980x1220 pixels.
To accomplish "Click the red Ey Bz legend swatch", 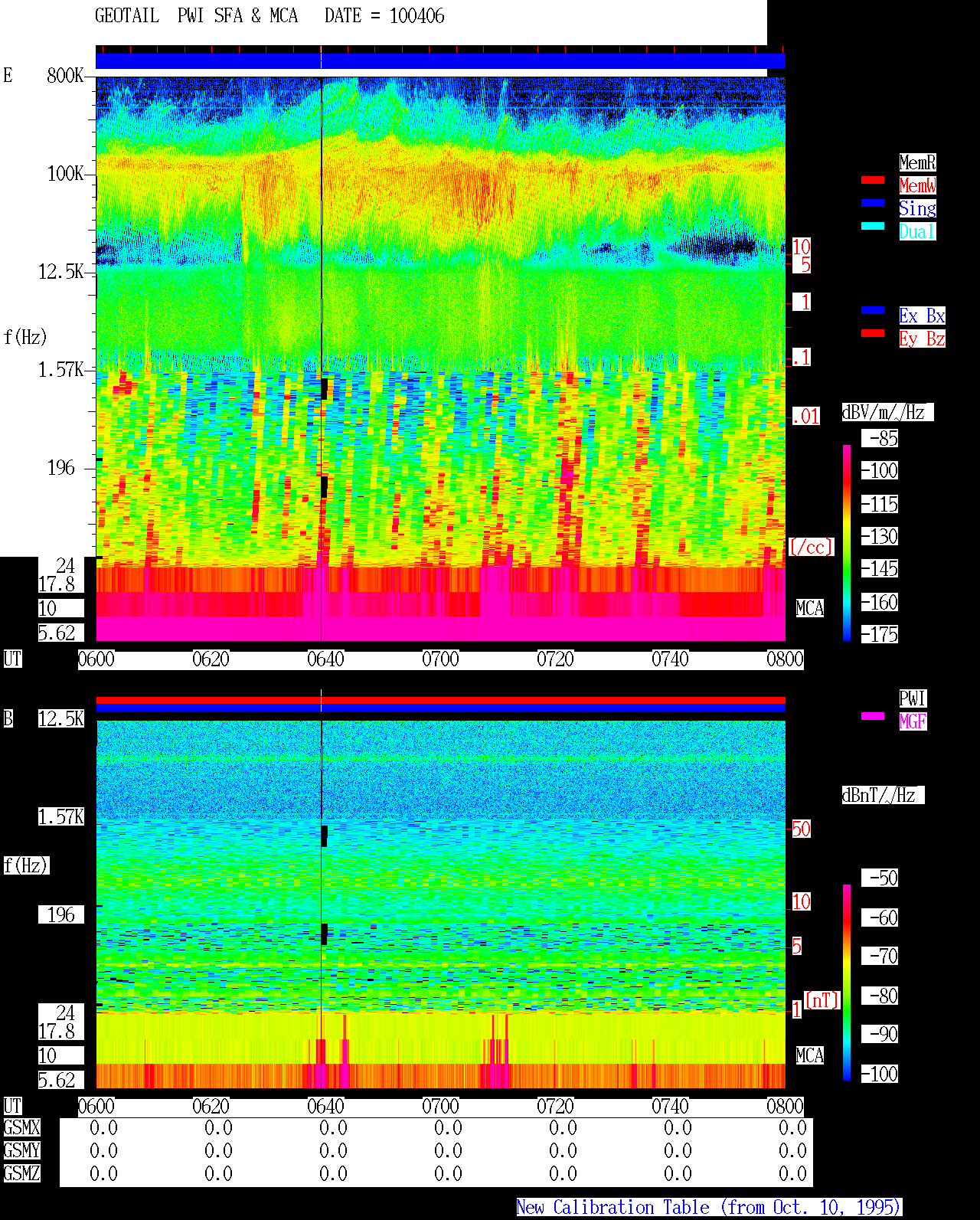I will [x=873, y=333].
